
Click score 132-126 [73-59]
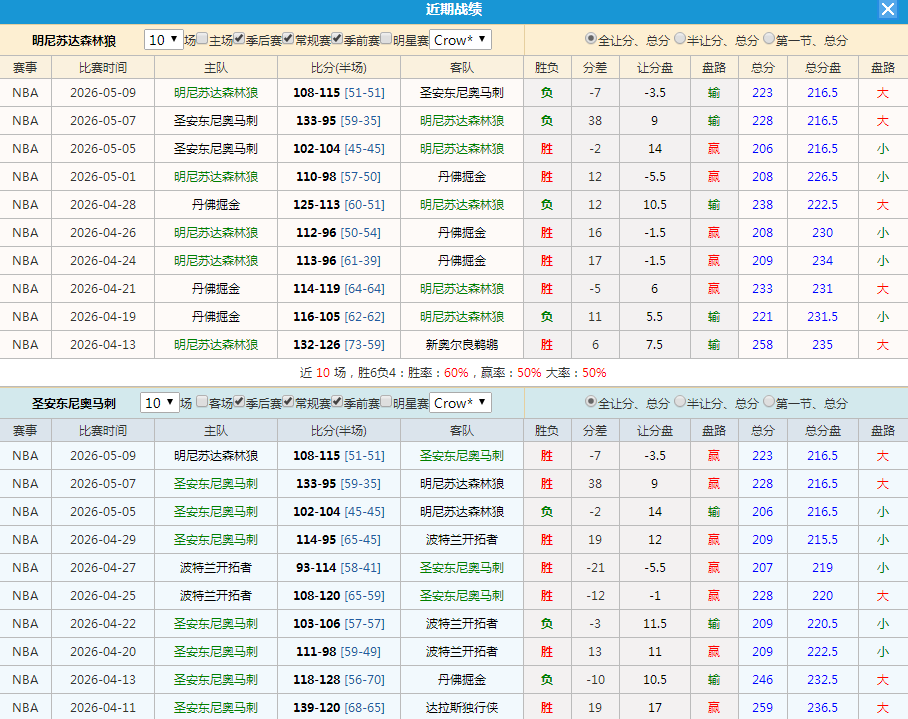(339, 344)
